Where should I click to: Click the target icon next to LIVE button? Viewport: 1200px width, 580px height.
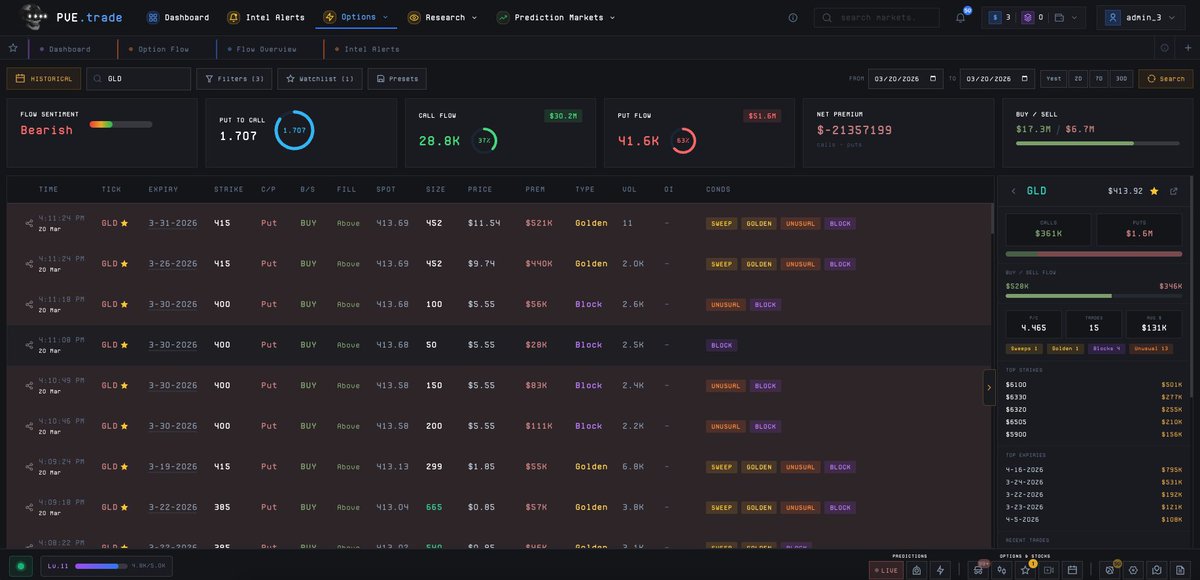click(x=916, y=569)
